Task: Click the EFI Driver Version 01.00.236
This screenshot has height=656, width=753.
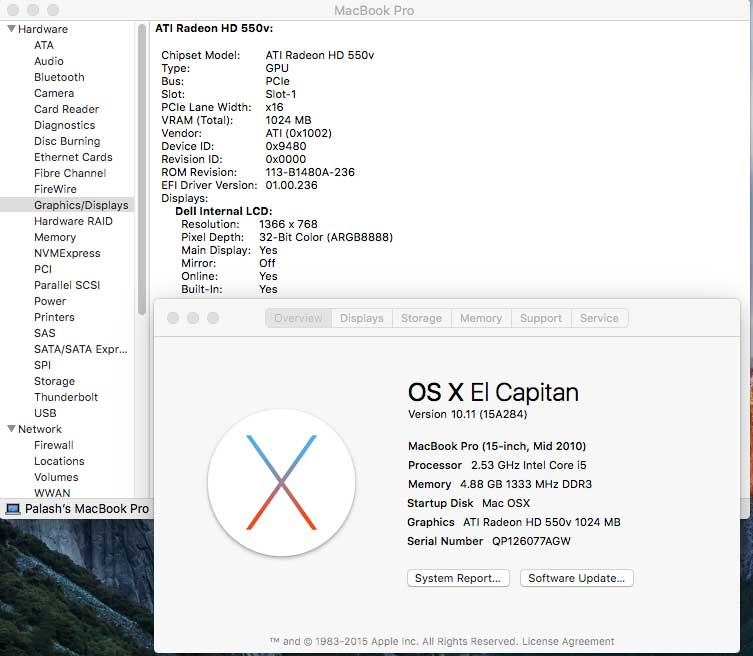Action: click(x=291, y=185)
